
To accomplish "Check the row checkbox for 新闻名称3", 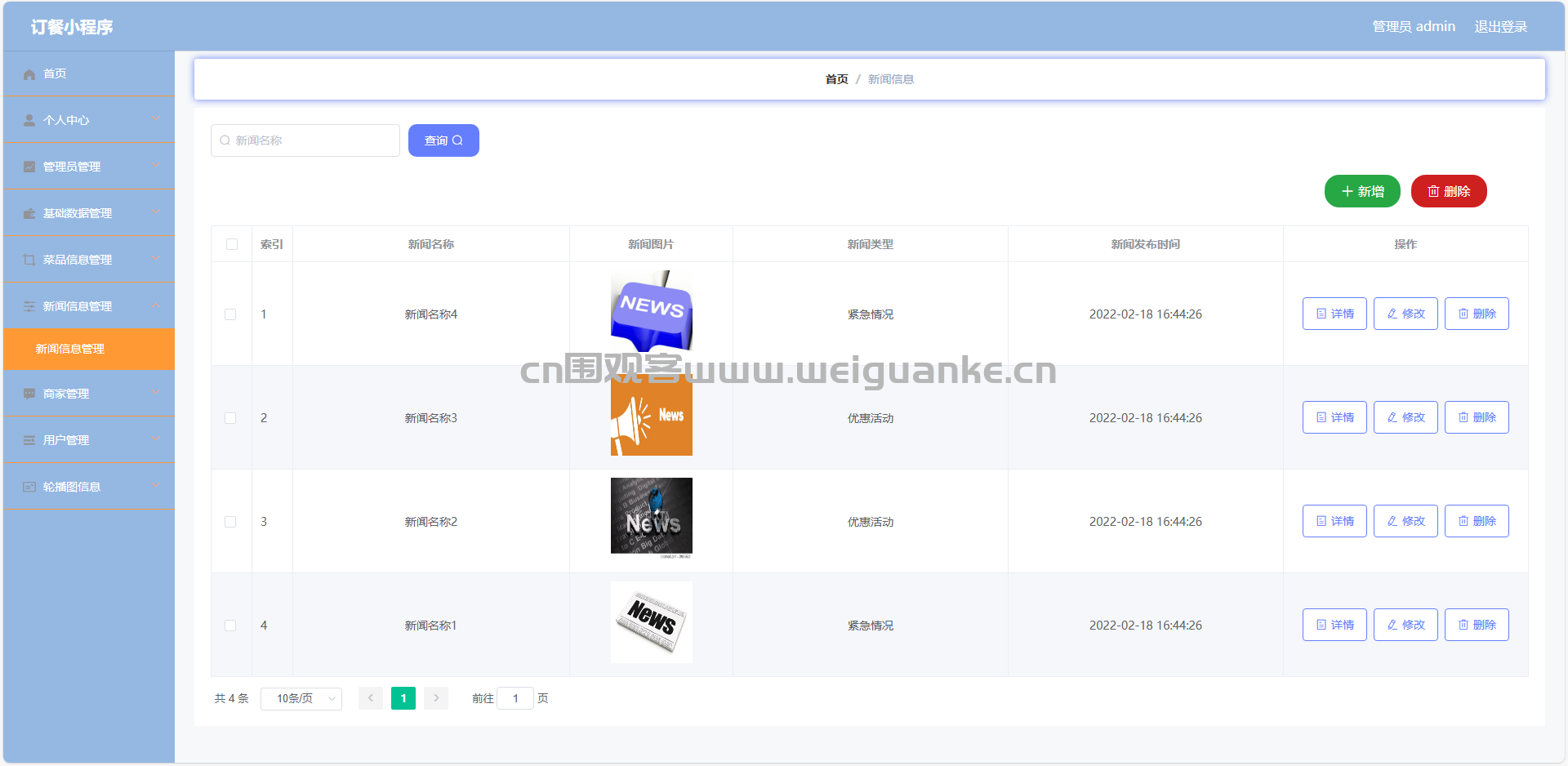I will [230, 418].
